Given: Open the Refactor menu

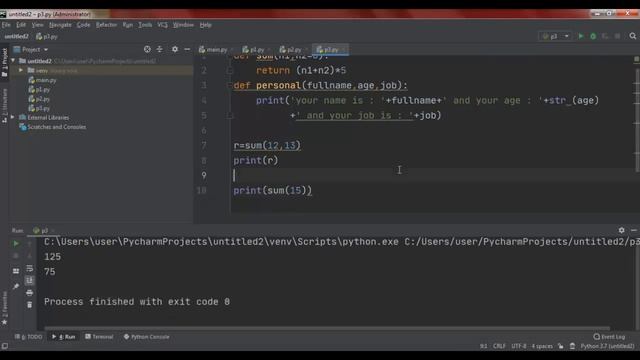Looking at the screenshot, I should [x=106, y=25].
